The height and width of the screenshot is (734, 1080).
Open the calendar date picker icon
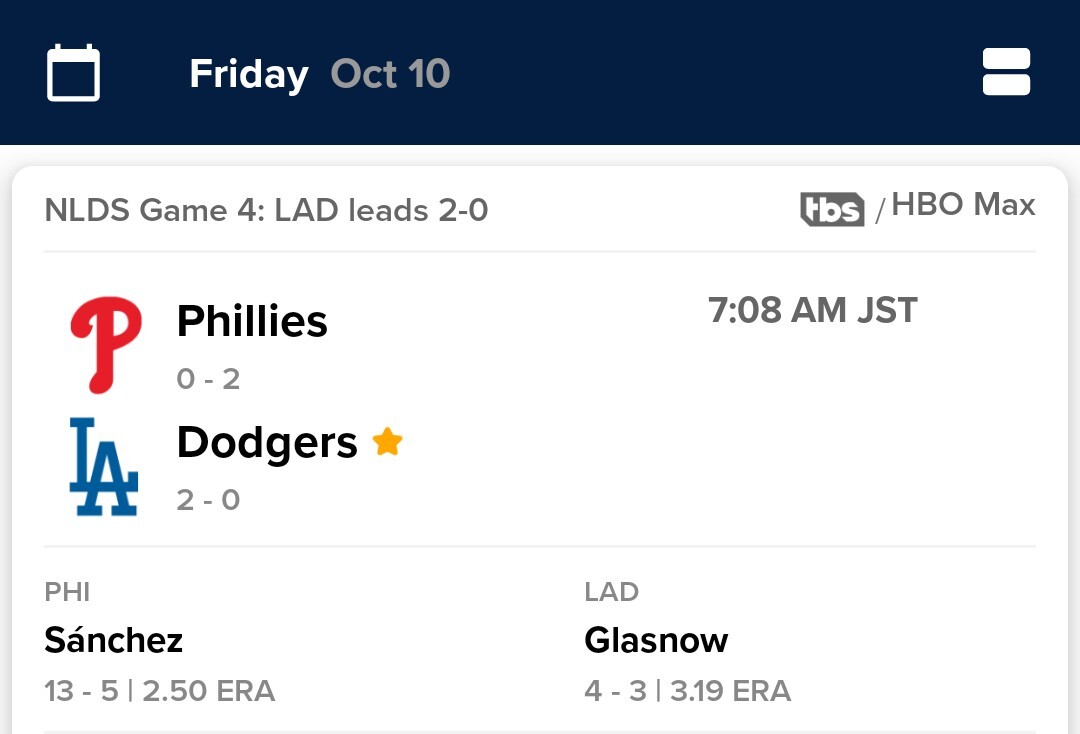pos(73,73)
